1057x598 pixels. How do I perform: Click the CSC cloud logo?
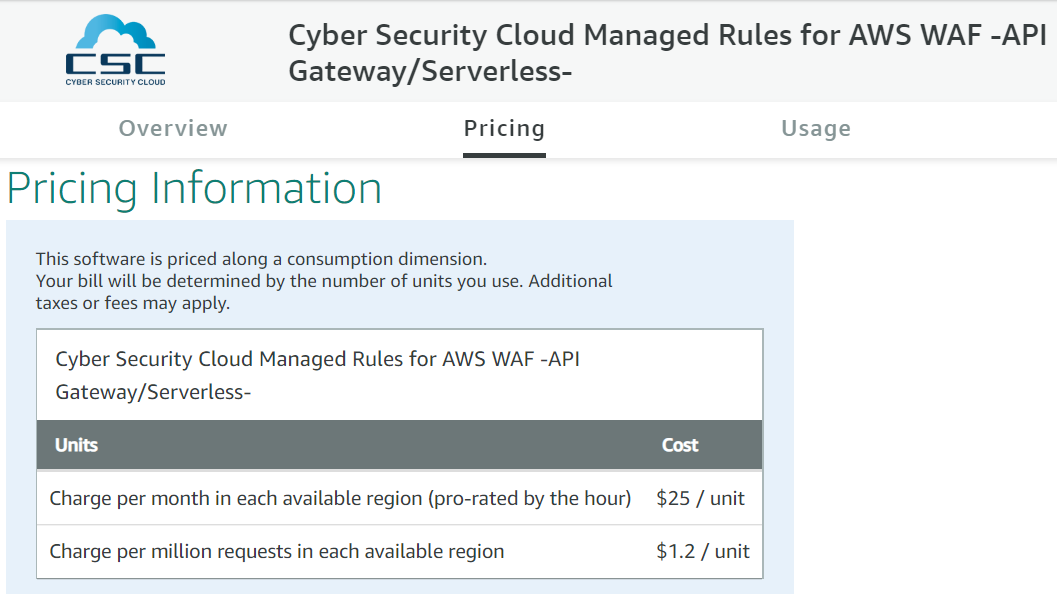pos(115,50)
